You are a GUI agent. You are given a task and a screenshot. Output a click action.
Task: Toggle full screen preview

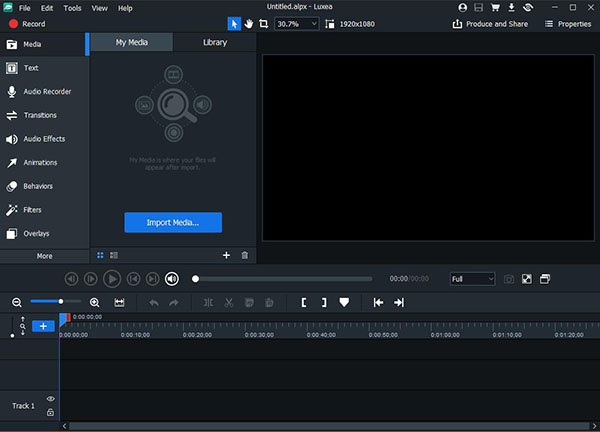pos(527,279)
